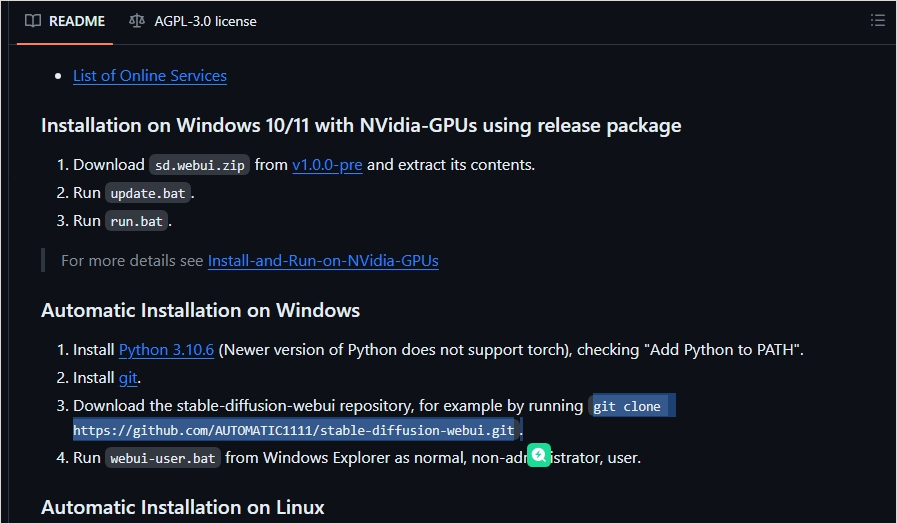Click the update.bat code text

tap(148, 193)
